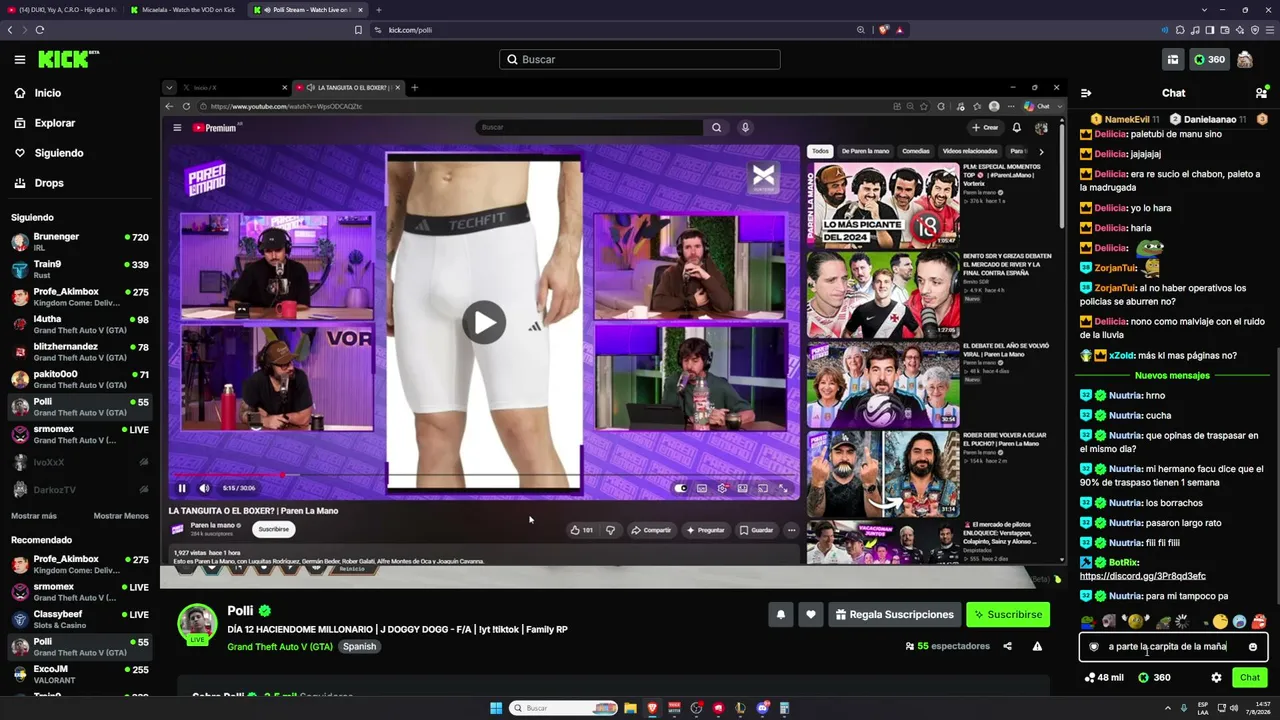The width and height of the screenshot is (1280, 720).
Task: Open the 360 Kicks balance in header
Action: click(1209, 60)
